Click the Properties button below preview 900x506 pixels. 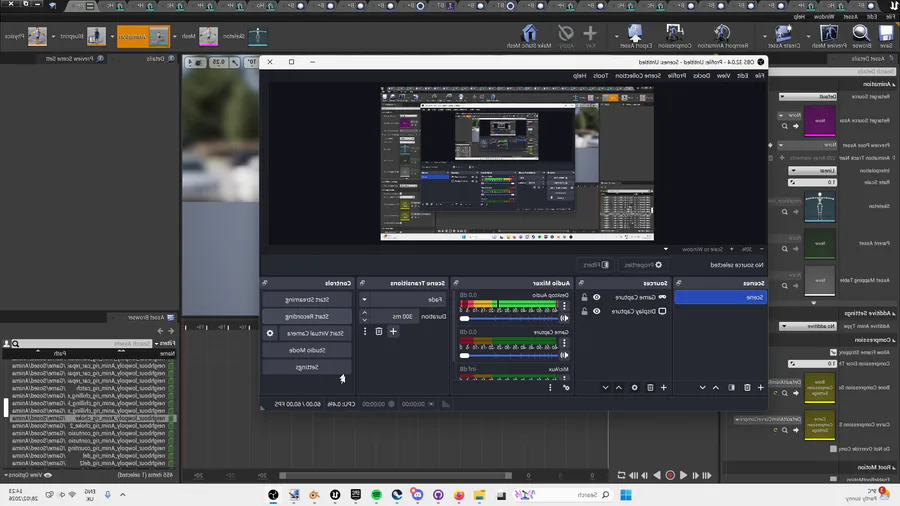click(643, 265)
